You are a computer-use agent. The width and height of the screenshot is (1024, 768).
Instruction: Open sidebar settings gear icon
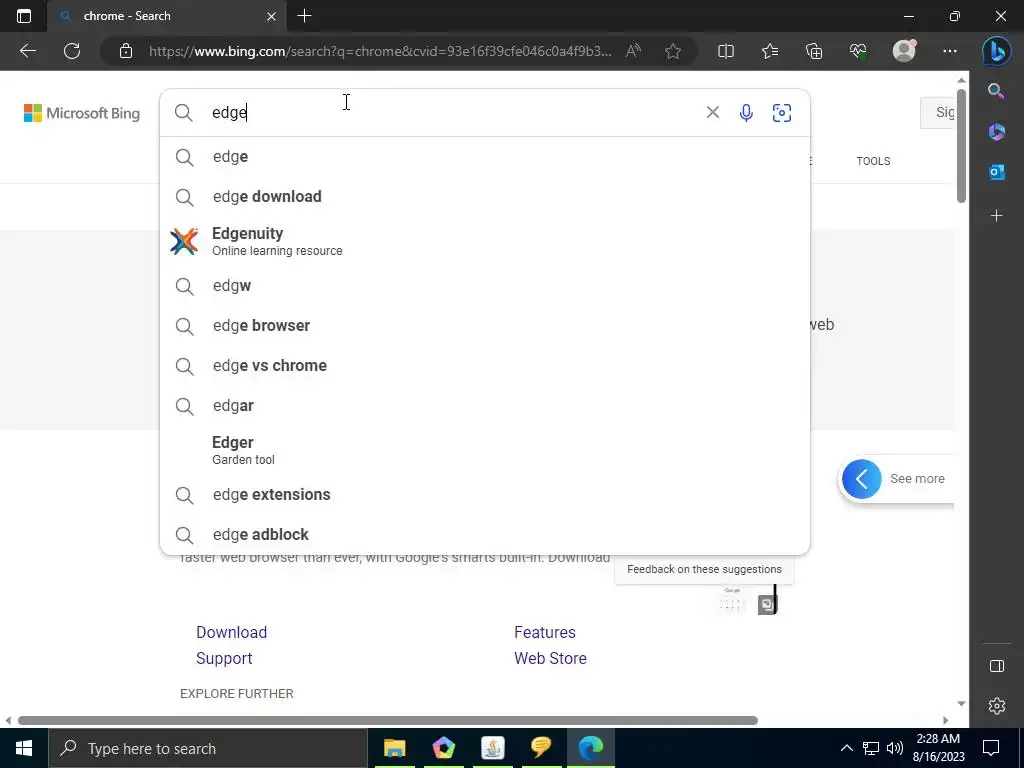coord(997,706)
